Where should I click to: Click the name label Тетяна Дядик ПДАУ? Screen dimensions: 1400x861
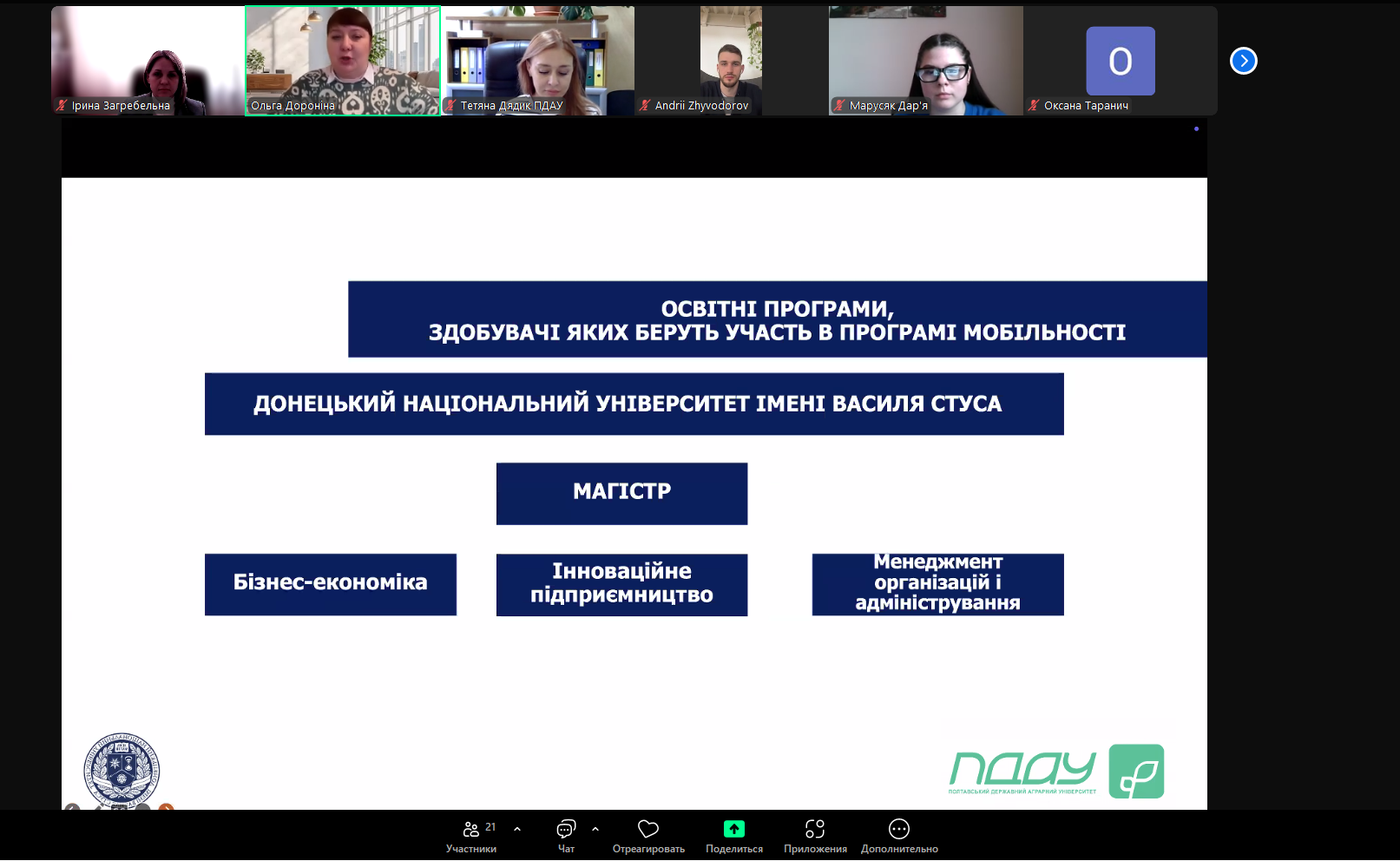[511, 106]
